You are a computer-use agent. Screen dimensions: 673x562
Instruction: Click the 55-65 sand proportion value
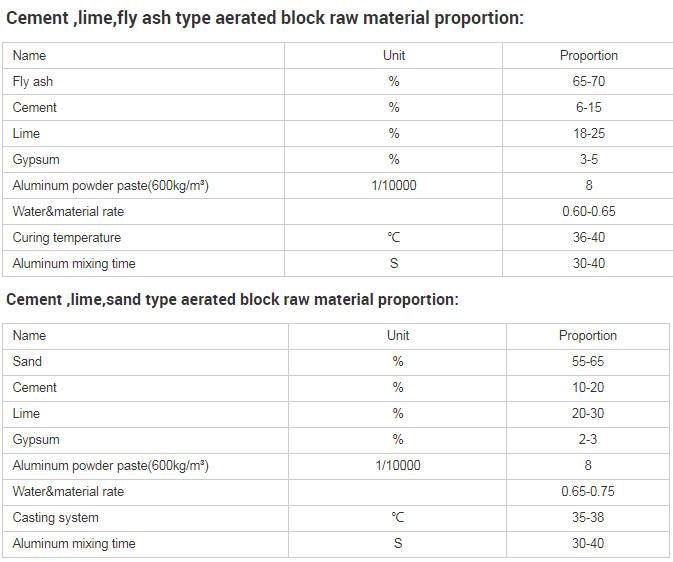(x=588, y=362)
